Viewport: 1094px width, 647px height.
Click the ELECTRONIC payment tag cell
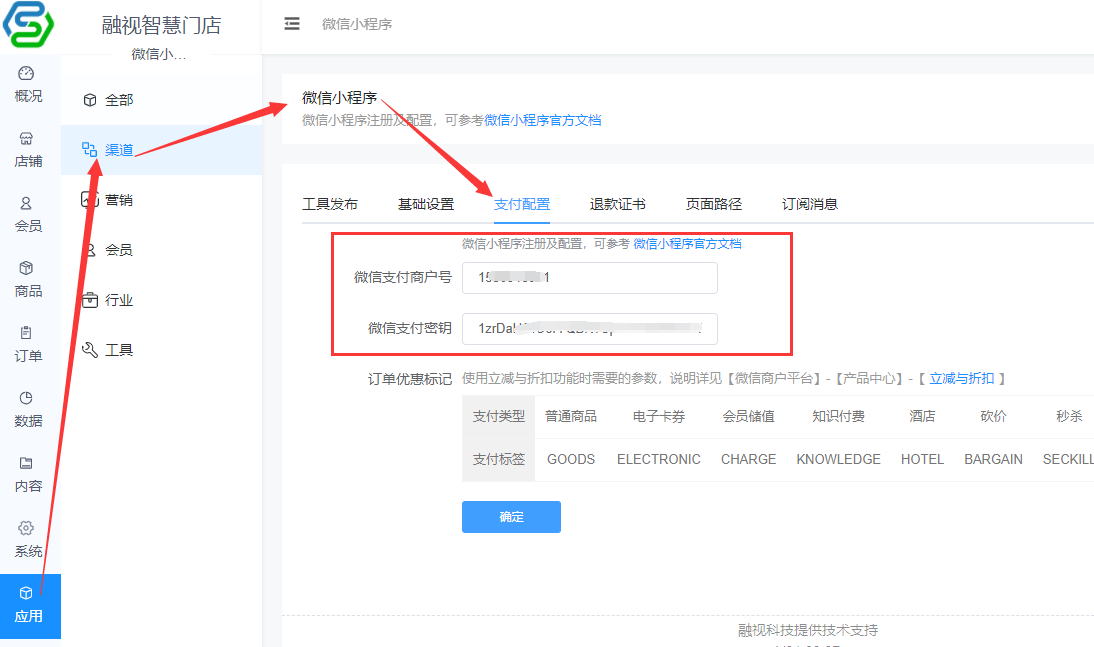coord(659,459)
